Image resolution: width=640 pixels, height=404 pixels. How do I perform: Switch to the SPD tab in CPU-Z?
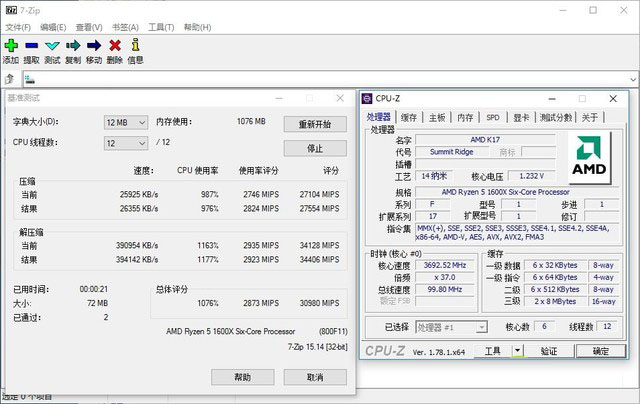(493, 118)
